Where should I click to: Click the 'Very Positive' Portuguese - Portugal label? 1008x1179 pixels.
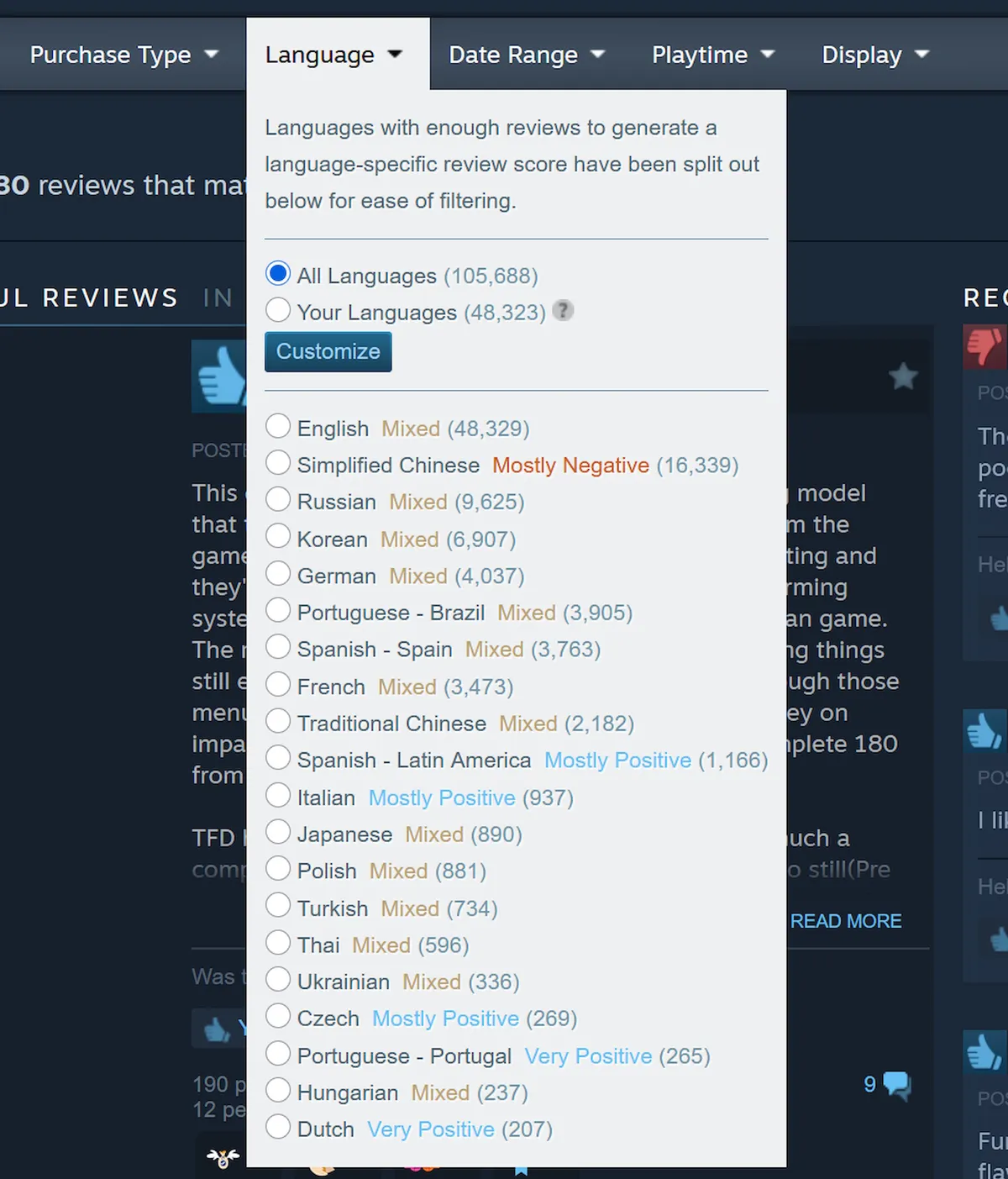click(x=588, y=1056)
